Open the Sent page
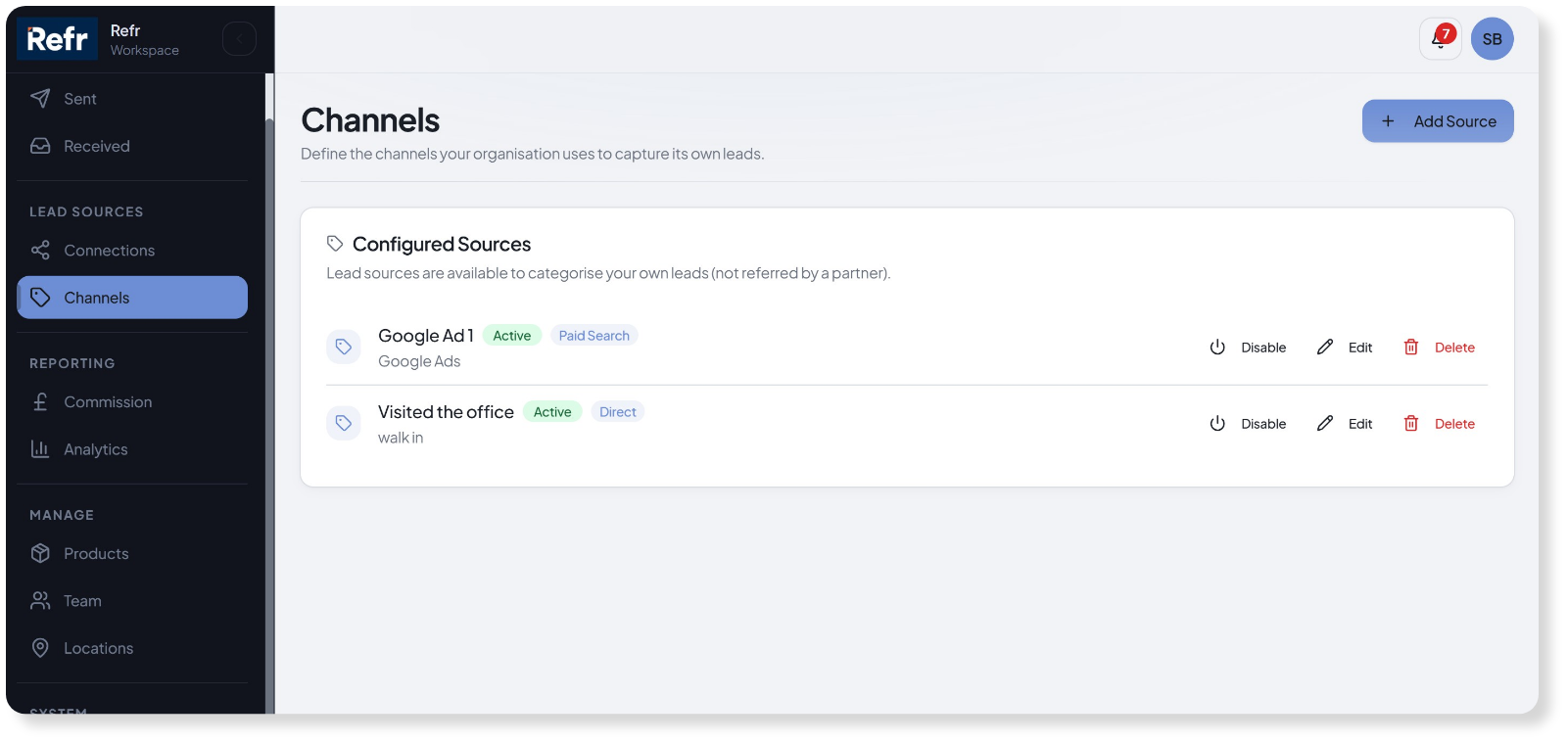1568x744 pixels. pos(80,99)
